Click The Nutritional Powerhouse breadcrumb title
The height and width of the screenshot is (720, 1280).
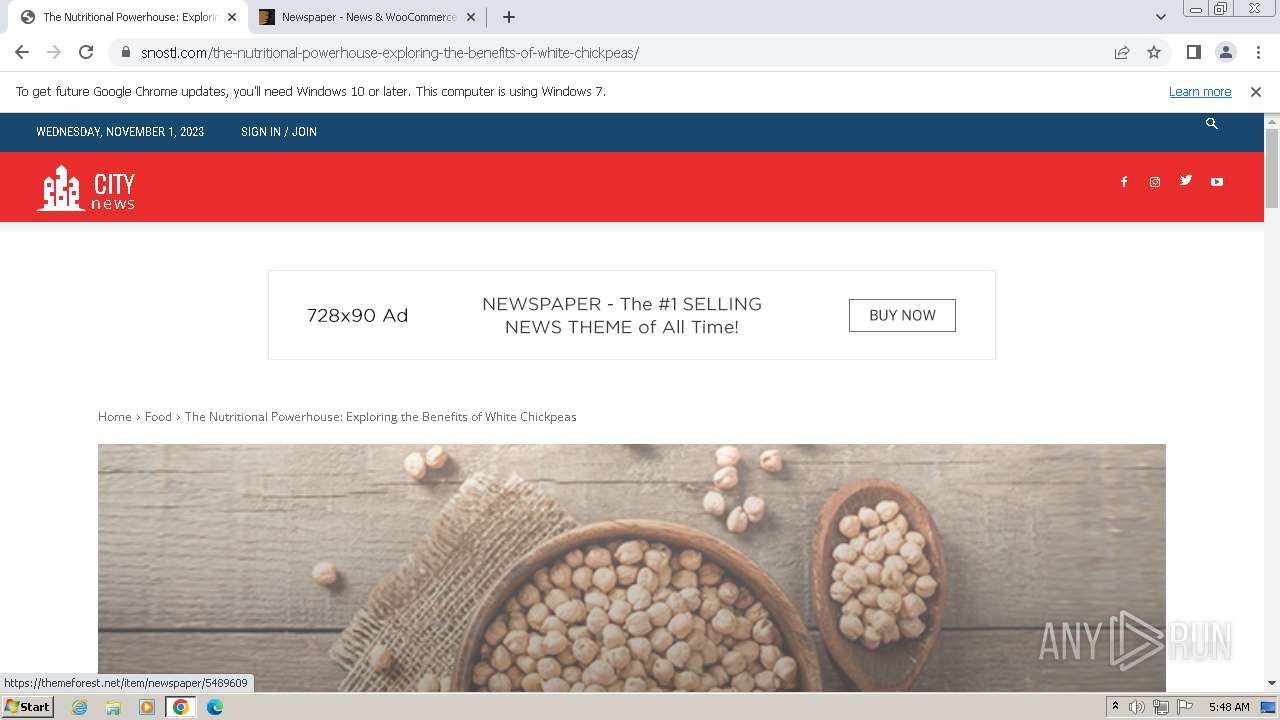point(381,417)
